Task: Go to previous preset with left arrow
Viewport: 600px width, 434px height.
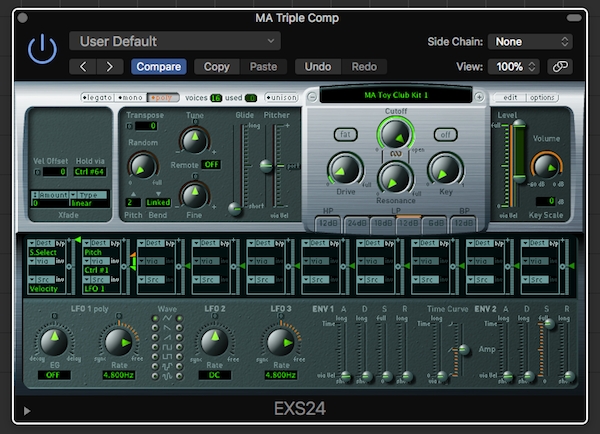Action: point(83,67)
